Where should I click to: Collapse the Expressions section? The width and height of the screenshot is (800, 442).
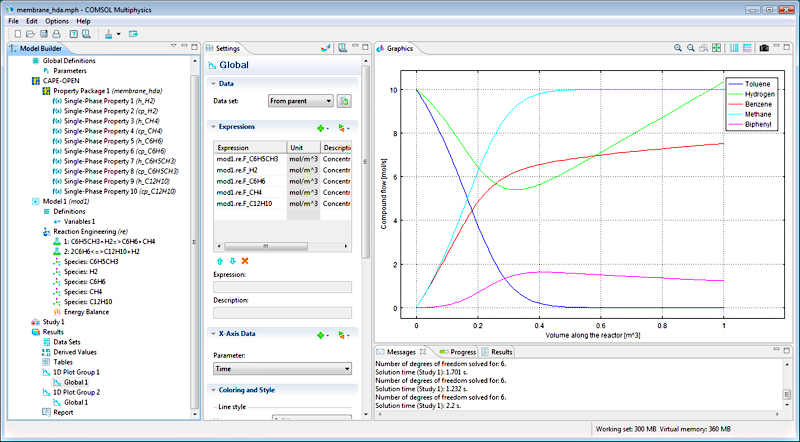pyautogui.click(x=212, y=127)
